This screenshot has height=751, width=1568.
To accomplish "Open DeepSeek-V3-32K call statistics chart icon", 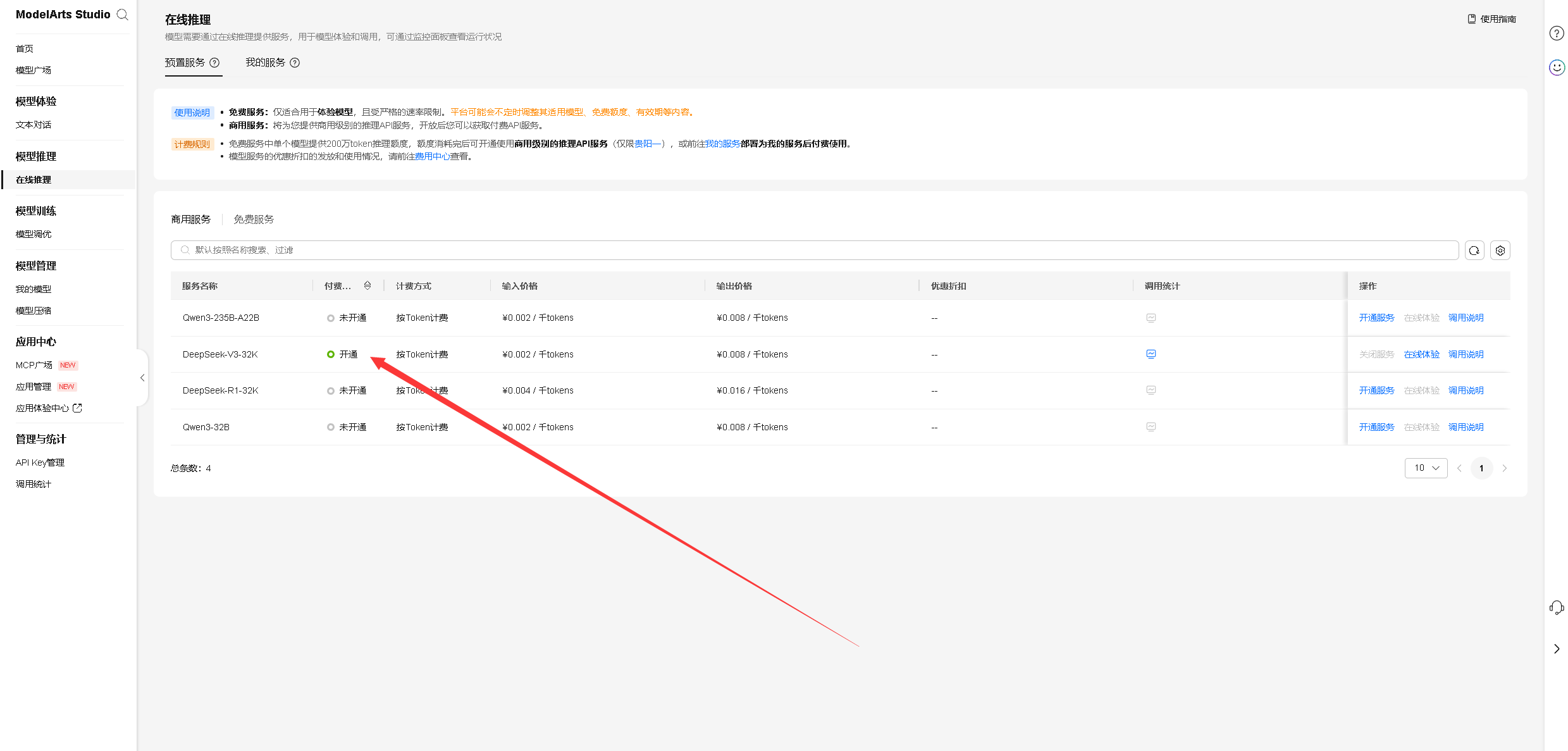I will pyautogui.click(x=1151, y=354).
